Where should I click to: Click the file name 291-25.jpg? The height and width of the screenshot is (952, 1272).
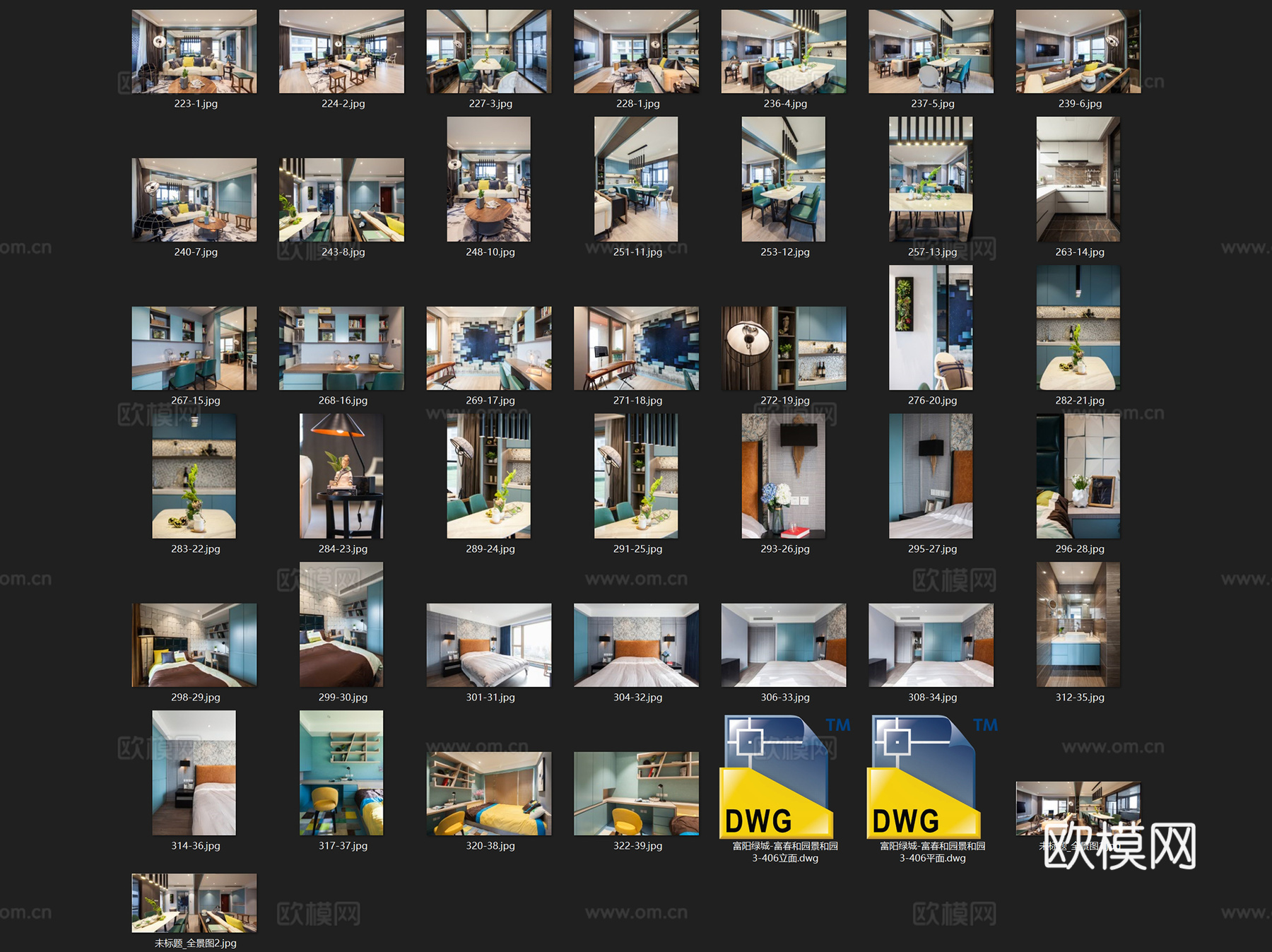point(637,549)
